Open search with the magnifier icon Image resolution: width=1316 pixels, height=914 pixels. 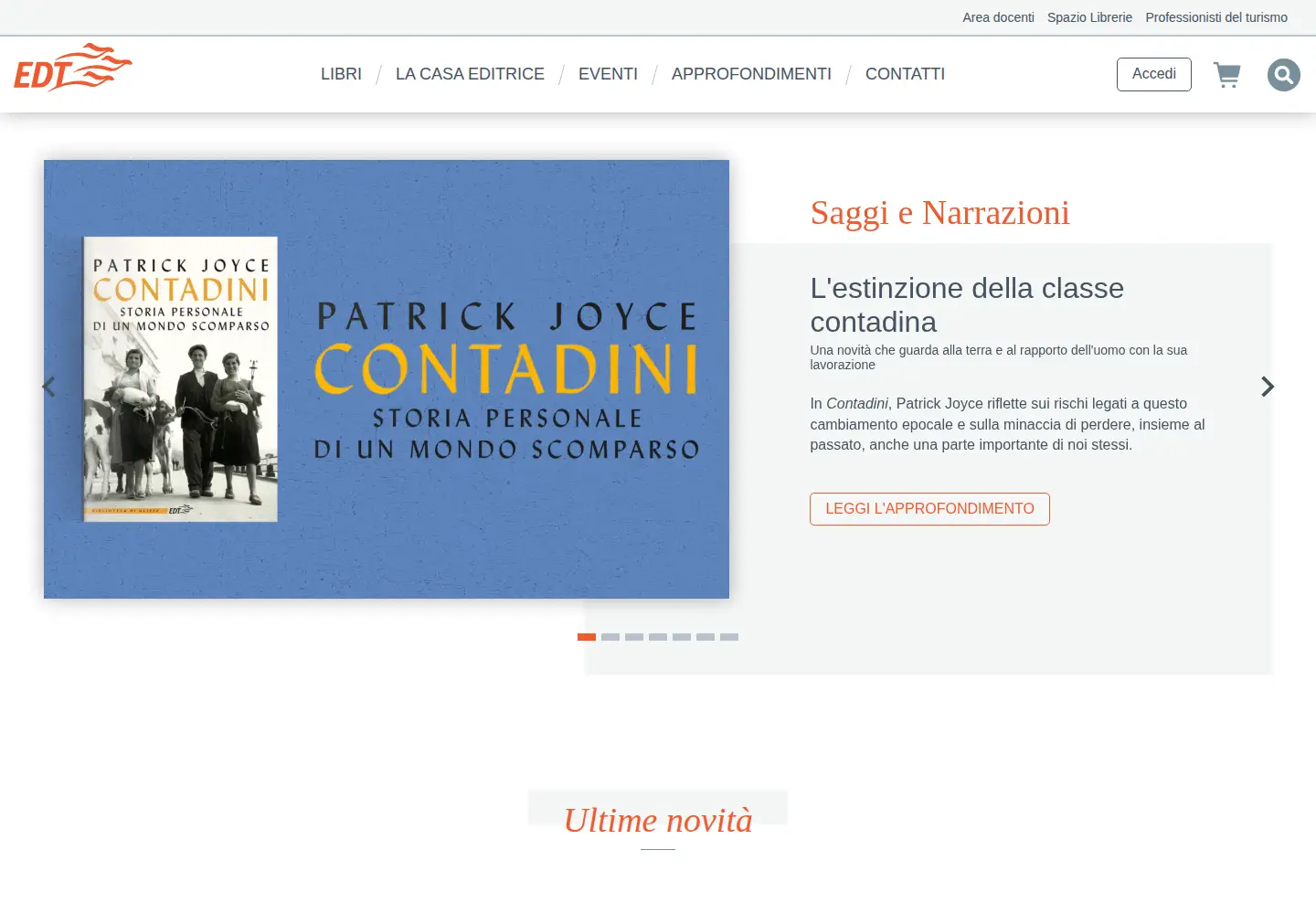pyautogui.click(x=1284, y=75)
